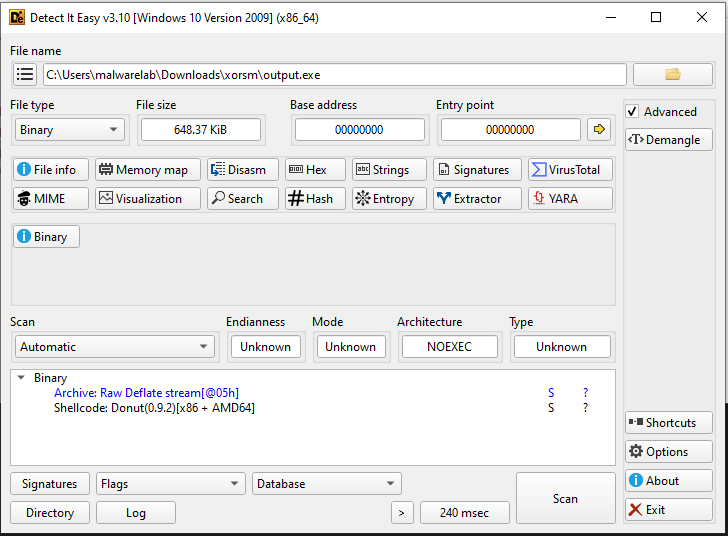Open the YARA rules tool
This screenshot has height=536, width=728.
pyautogui.click(x=569, y=199)
